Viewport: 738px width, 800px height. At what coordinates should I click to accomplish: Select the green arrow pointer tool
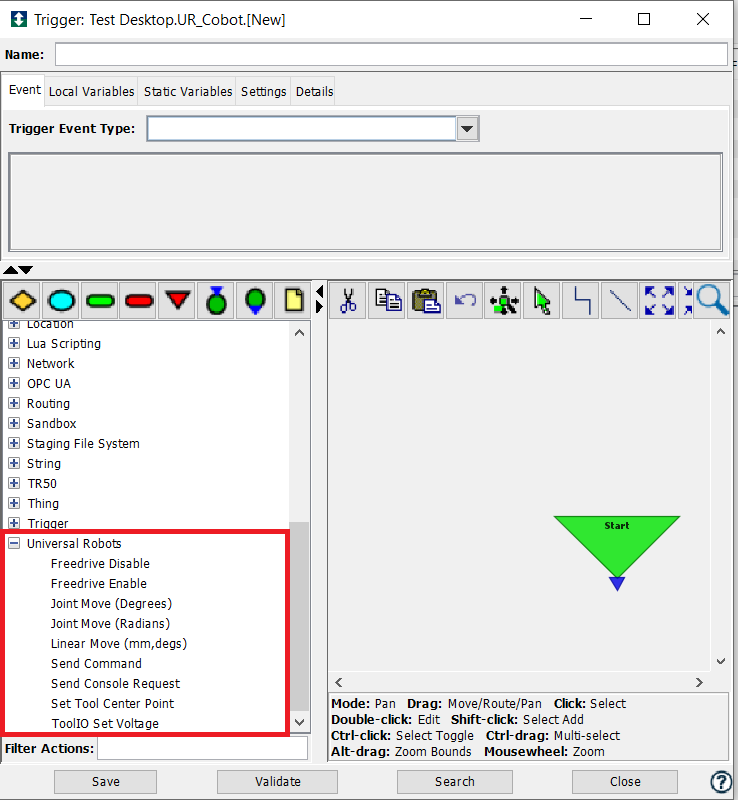[x=542, y=300]
